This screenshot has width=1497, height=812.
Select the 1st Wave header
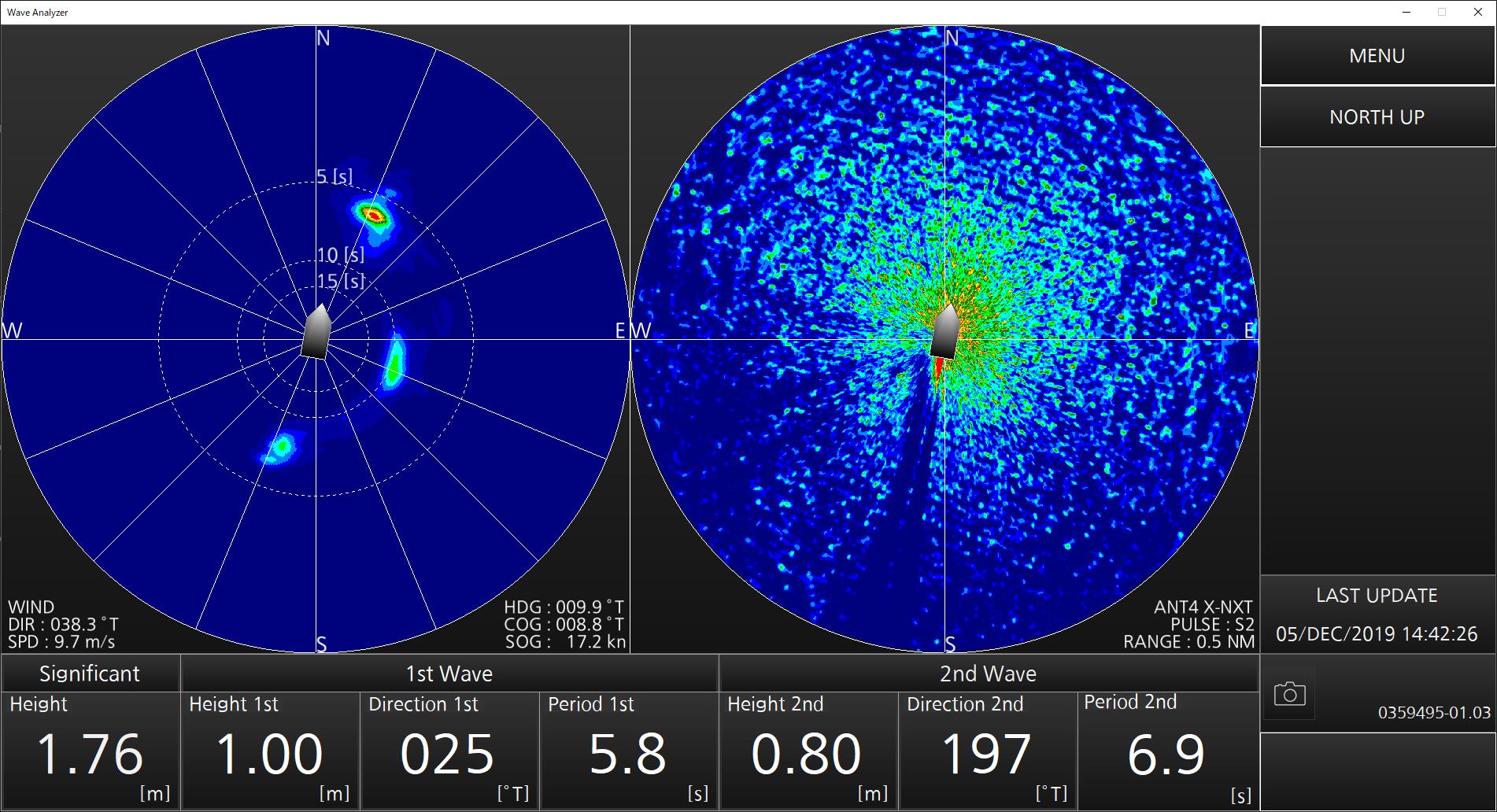[449, 674]
